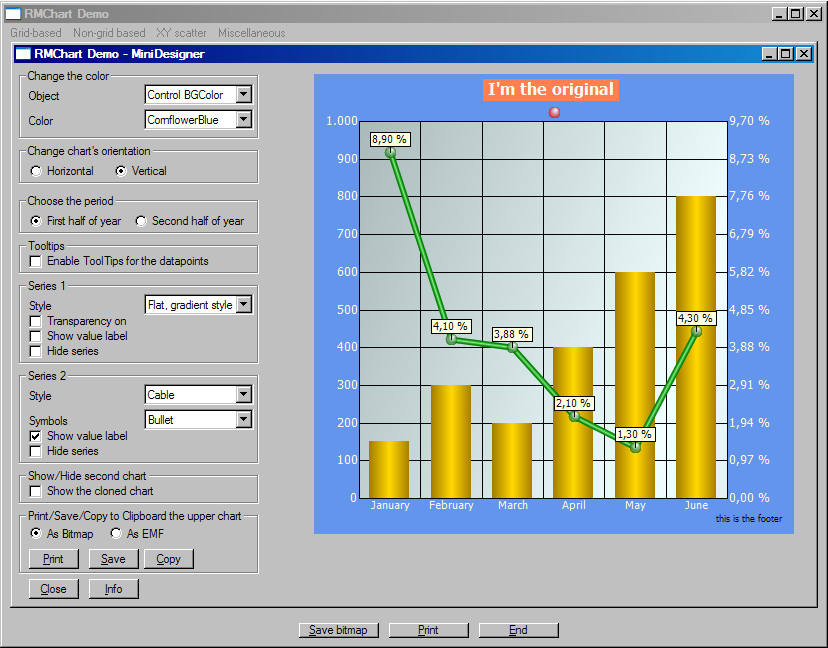Image resolution: width=828 pixels, height=648 pixels.
Task: Click the January gold bar
Action: (389, 469)
